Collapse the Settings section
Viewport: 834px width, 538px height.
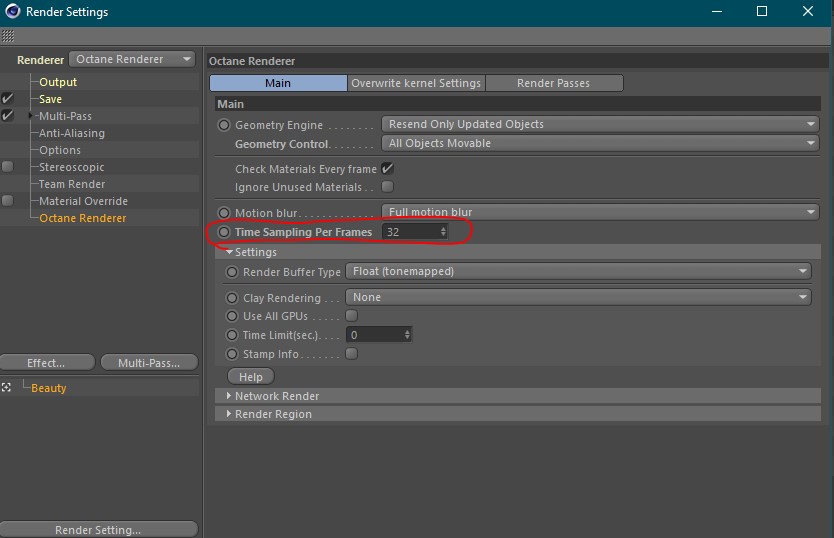[x=229, y=252]
